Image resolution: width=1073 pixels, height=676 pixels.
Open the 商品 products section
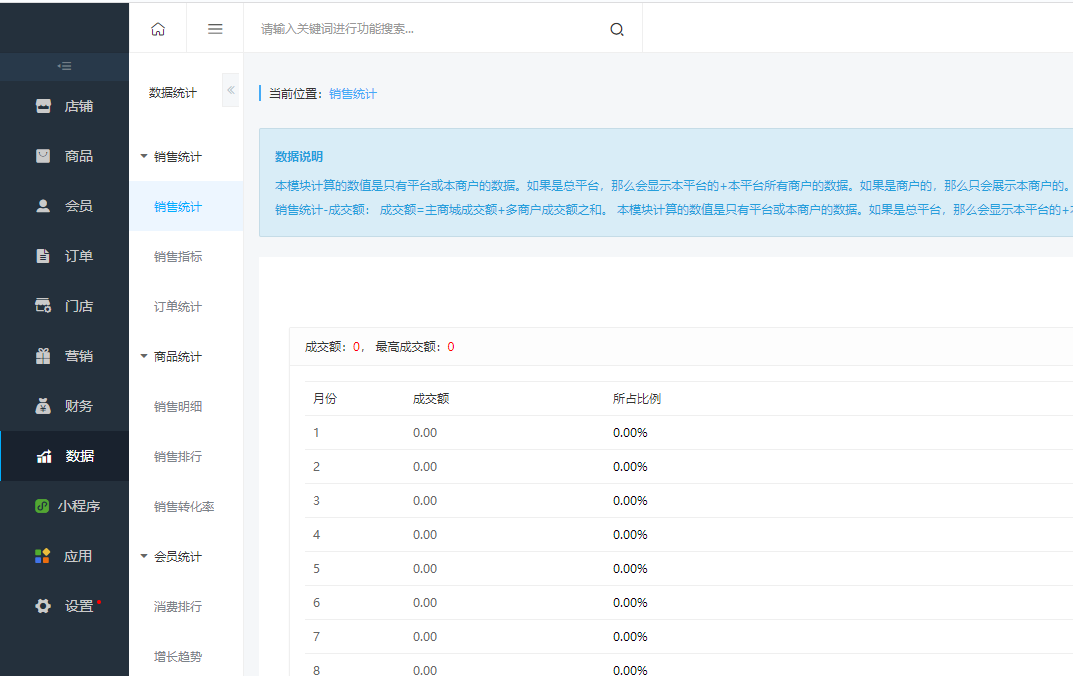(x=65, y=156)
